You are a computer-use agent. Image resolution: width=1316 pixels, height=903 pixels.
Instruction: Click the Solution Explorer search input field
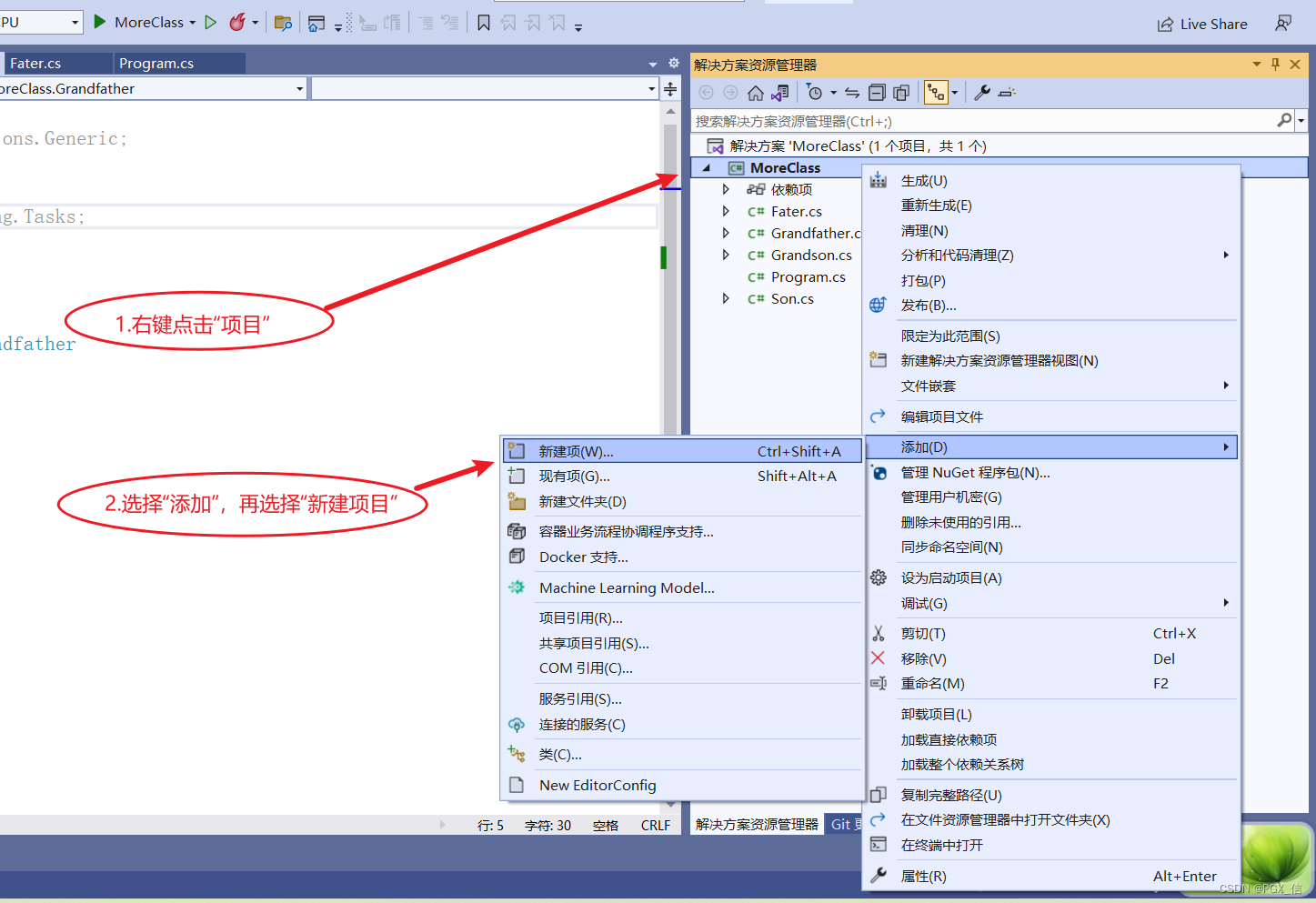pos(982,120)
